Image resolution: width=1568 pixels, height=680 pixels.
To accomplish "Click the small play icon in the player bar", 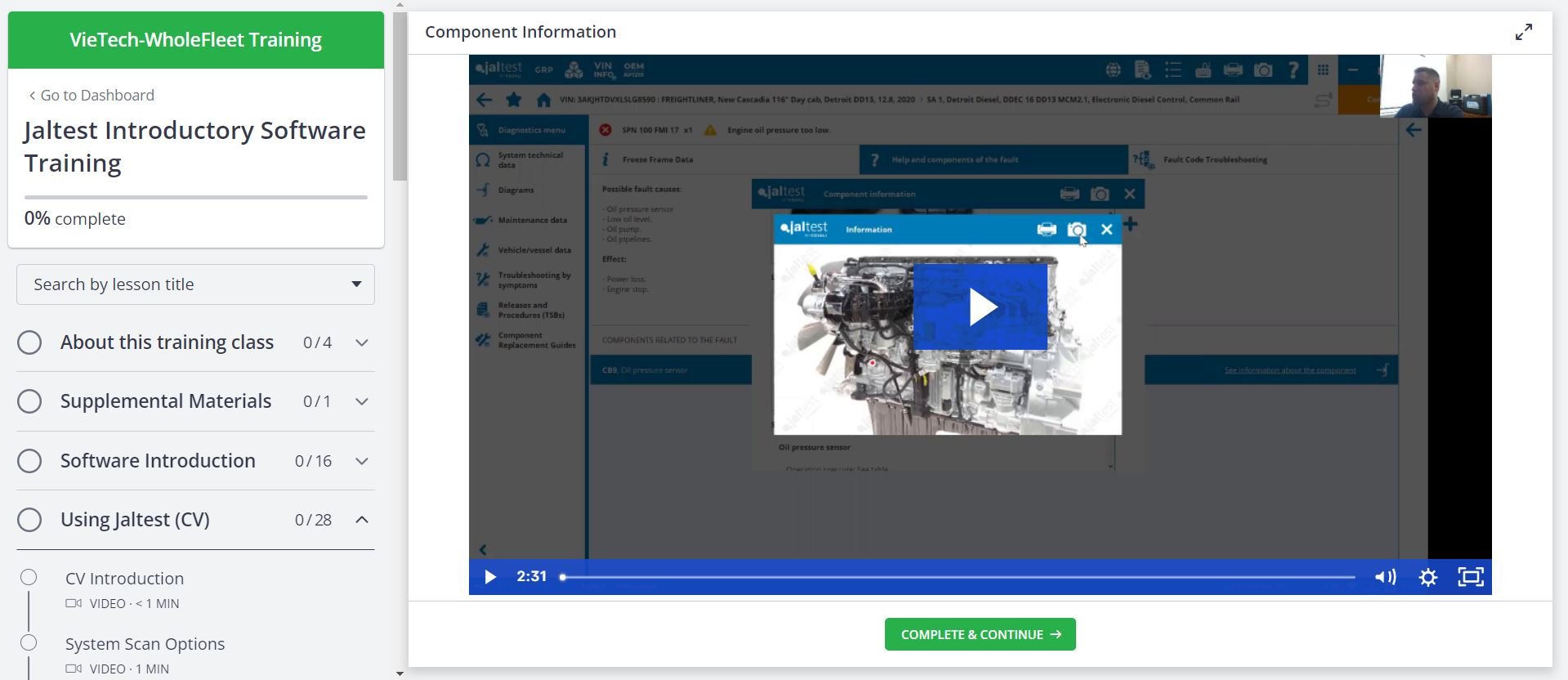I will click(490, 577).
